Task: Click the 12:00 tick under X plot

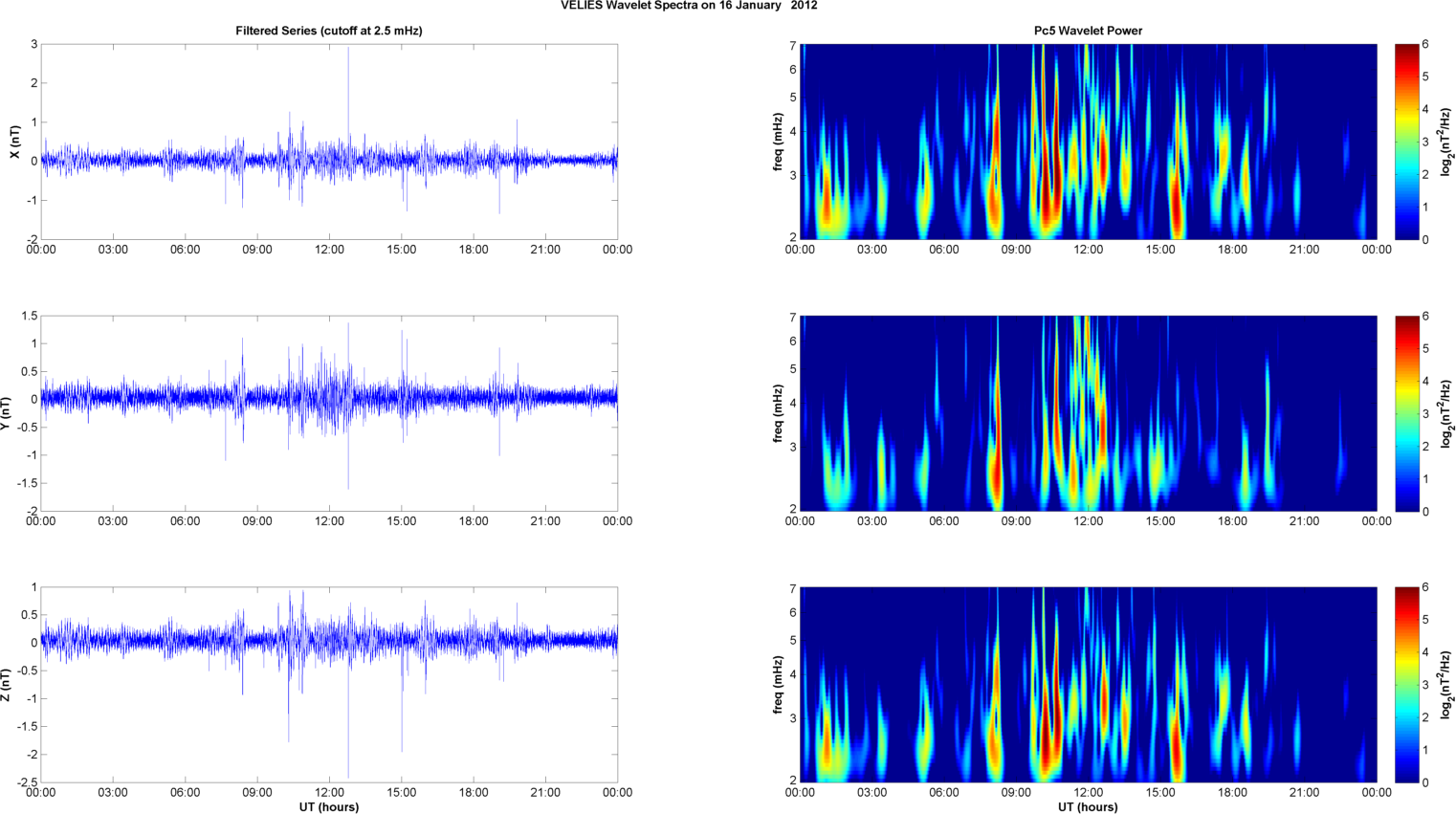Action: (329, 250)
